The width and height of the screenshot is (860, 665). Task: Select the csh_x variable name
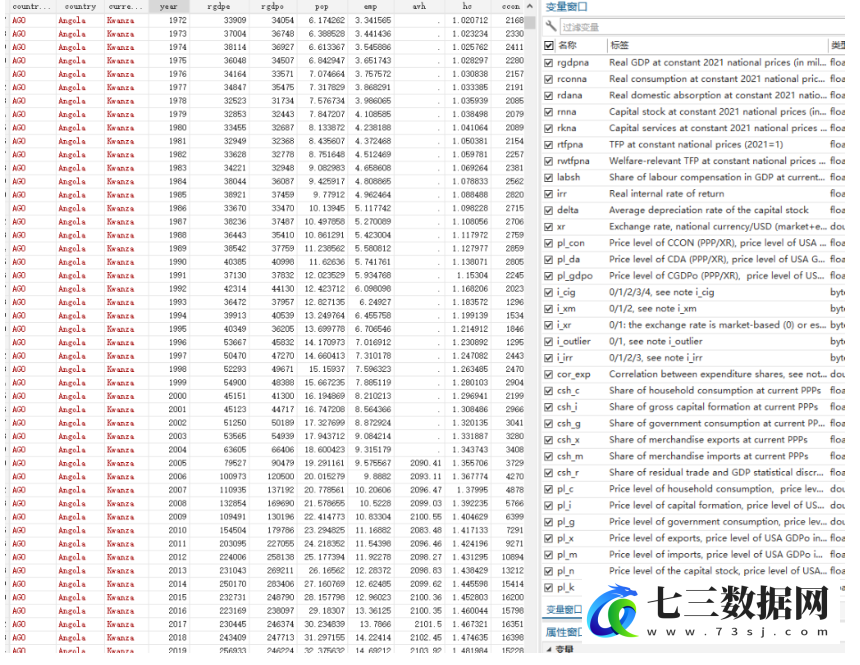[568, 440]
